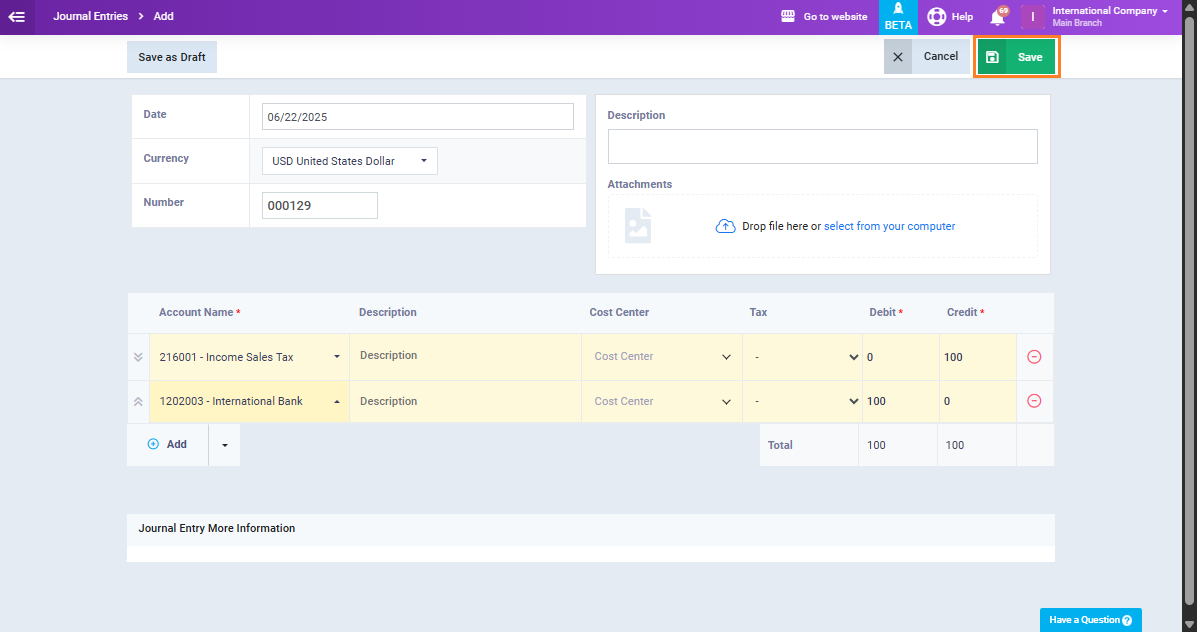
Task: Move the International Bank row up
Action: point(138,401)
